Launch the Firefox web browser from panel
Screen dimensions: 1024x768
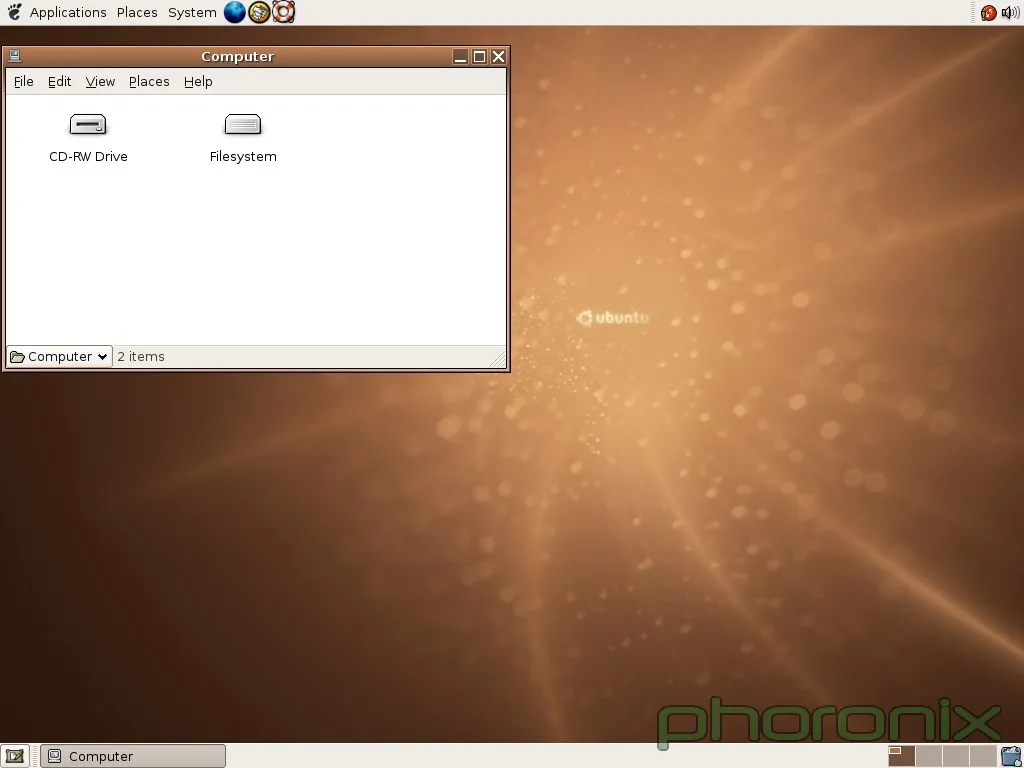[x=234, y=12]
